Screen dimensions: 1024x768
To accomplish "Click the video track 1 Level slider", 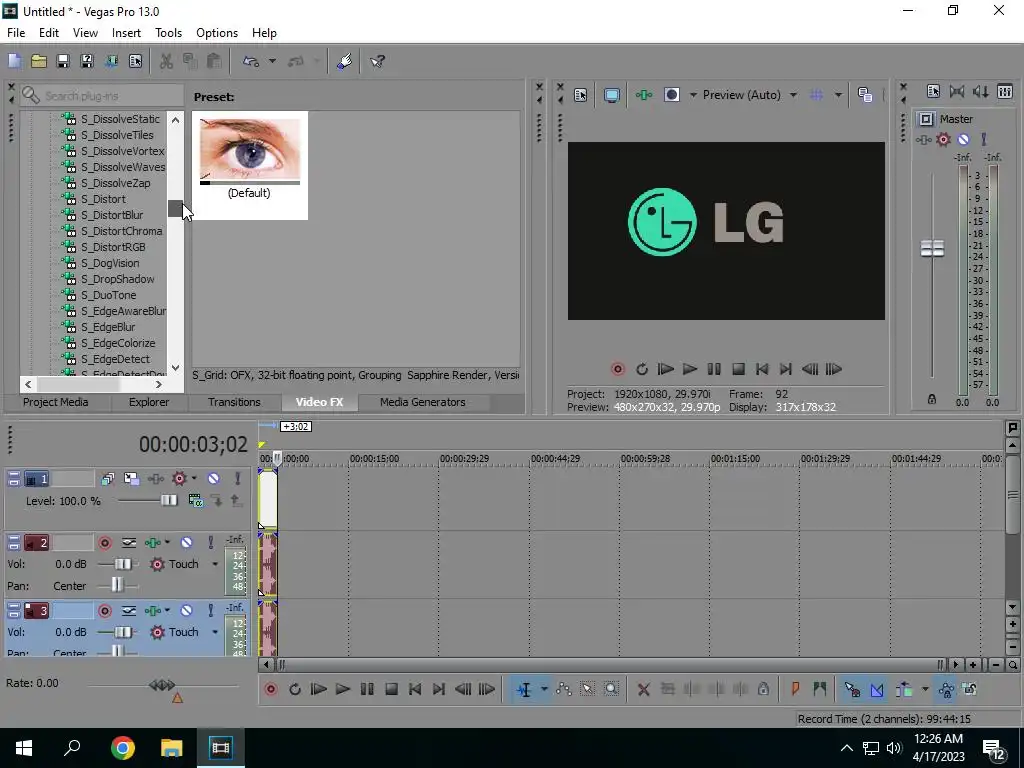I will 168,500.
